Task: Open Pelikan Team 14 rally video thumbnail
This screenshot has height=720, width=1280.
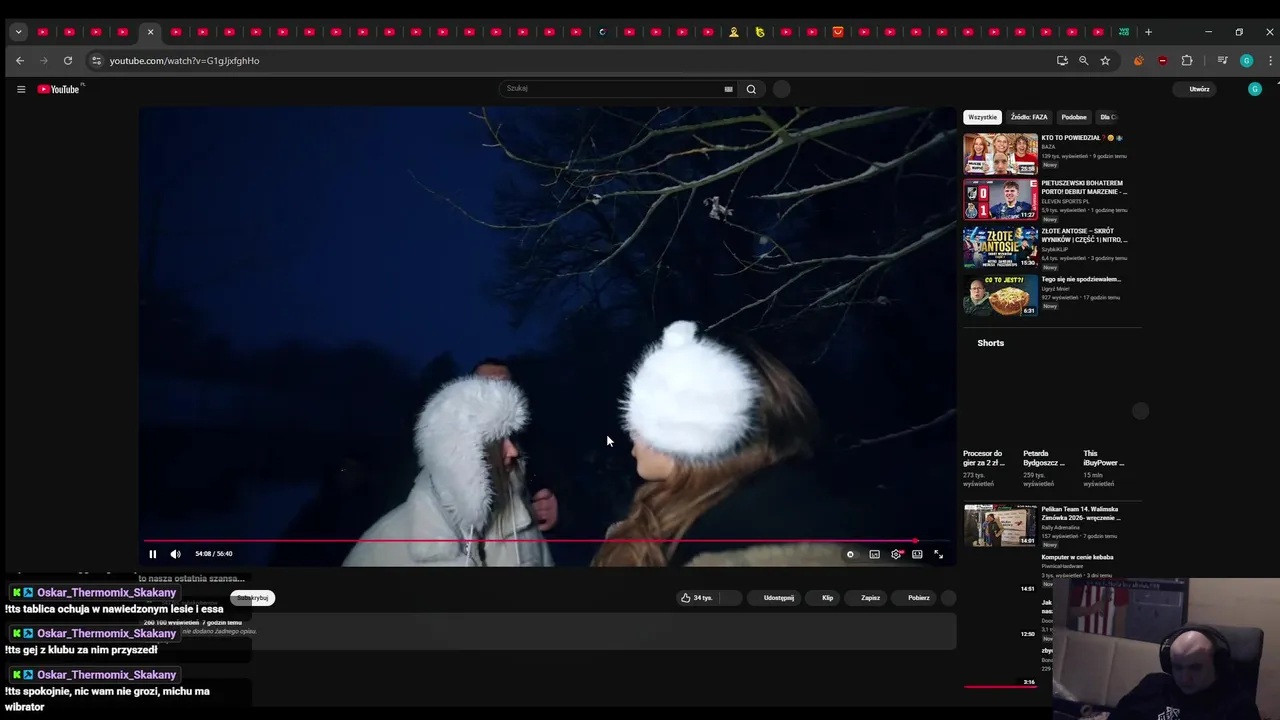Action: (x=1000, y=525)
